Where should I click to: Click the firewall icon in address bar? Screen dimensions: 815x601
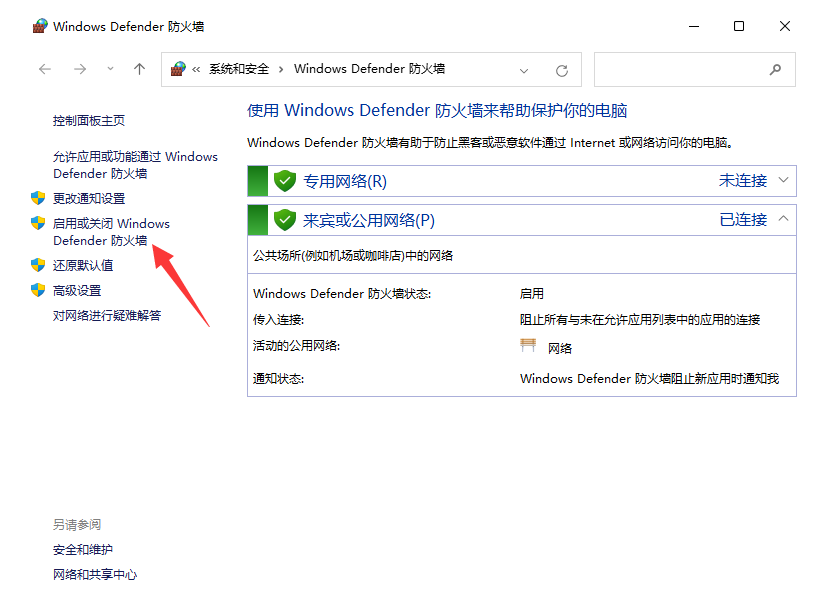pos(178,69)
